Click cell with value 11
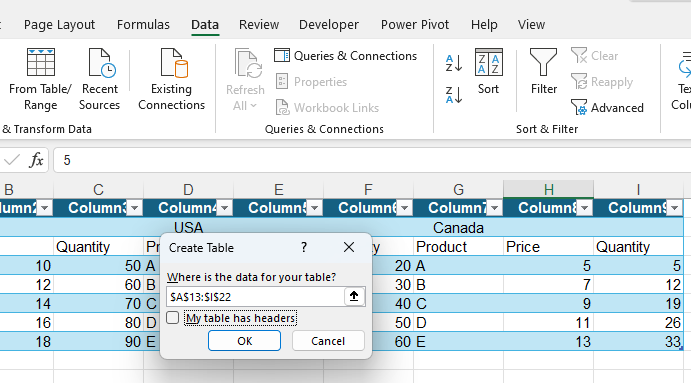The image size is (691, 383). (x=548, y=323)
